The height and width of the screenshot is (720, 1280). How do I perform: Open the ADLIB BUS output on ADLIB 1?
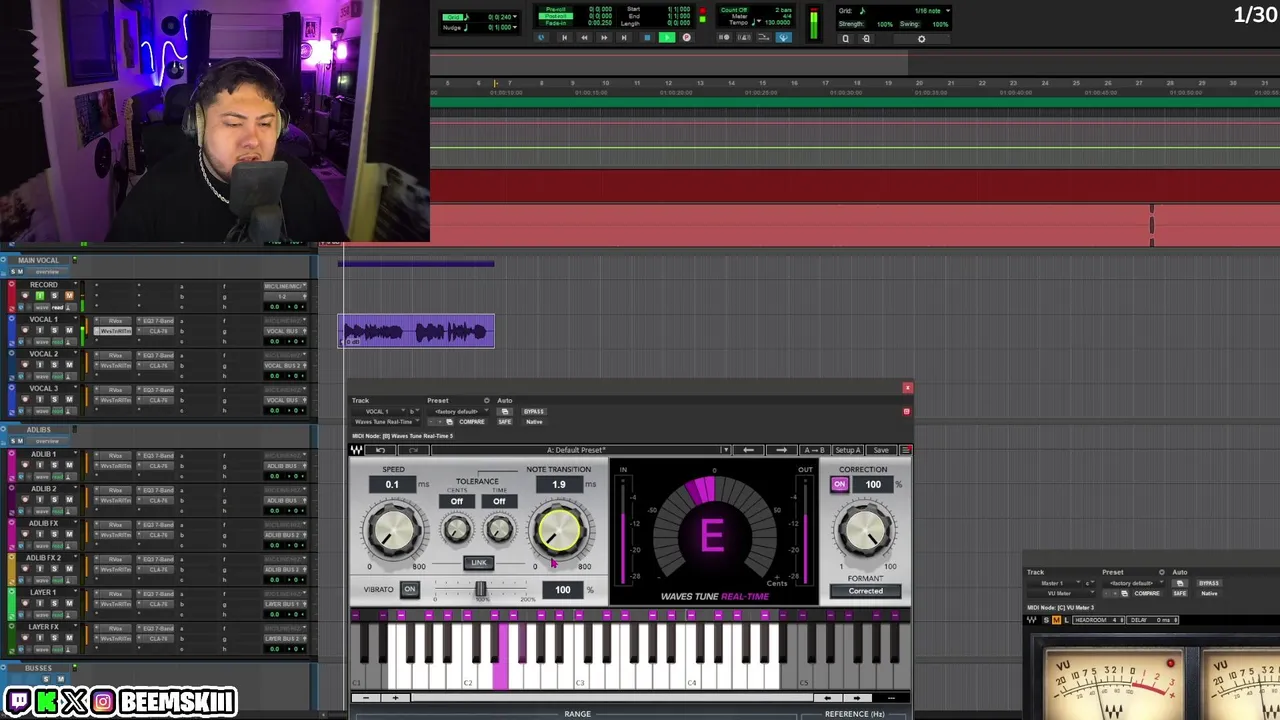[x=285, y=466]
